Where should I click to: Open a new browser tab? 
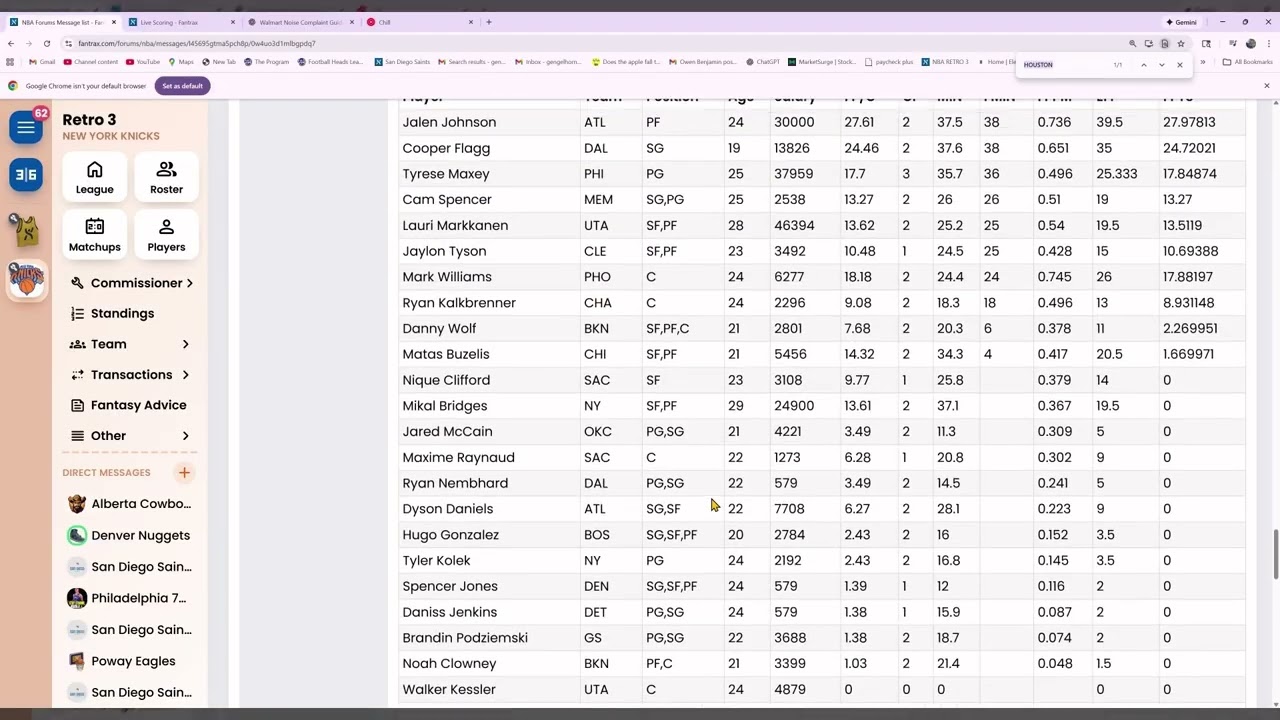tap(489, 22)
